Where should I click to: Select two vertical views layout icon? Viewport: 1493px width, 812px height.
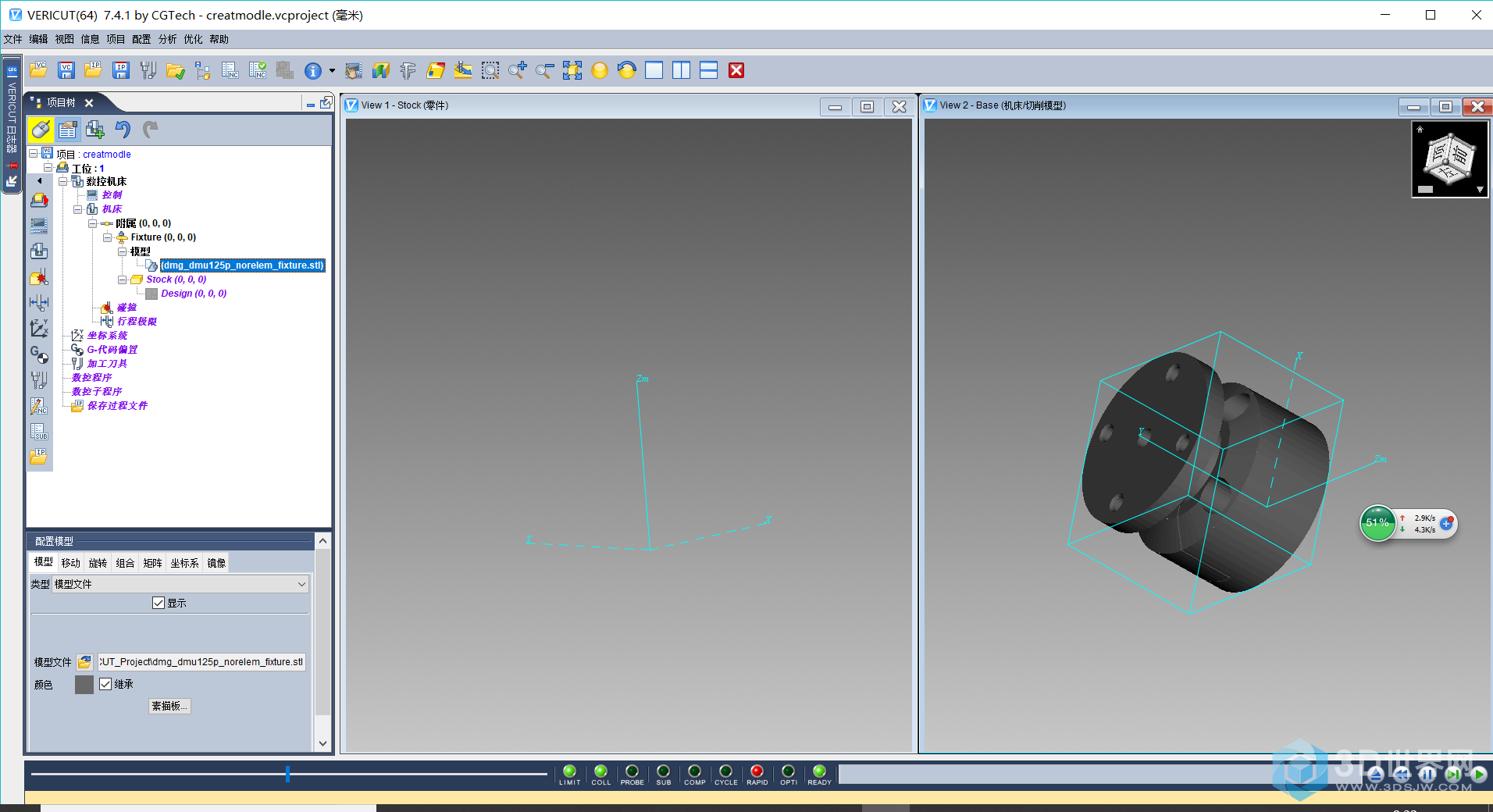pos(682,71)
